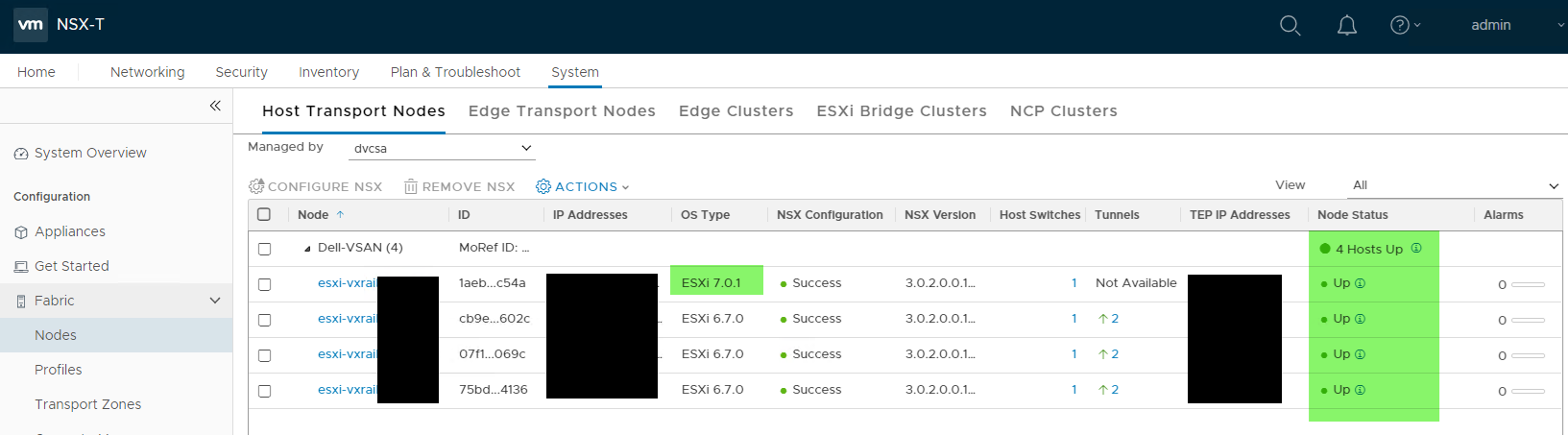Click green status dot of 4 Hosts Up
The width and height of the screenshot is (1568, 435).
(1325, 249)
